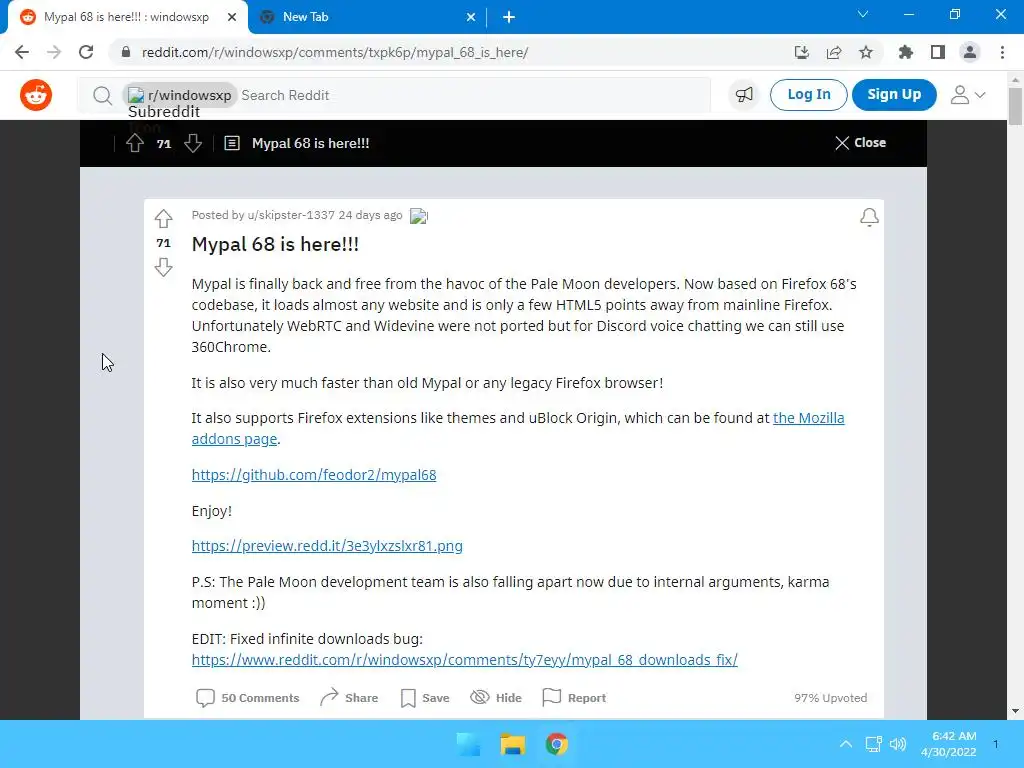
Task: Share the post
Action: point(349,697)
